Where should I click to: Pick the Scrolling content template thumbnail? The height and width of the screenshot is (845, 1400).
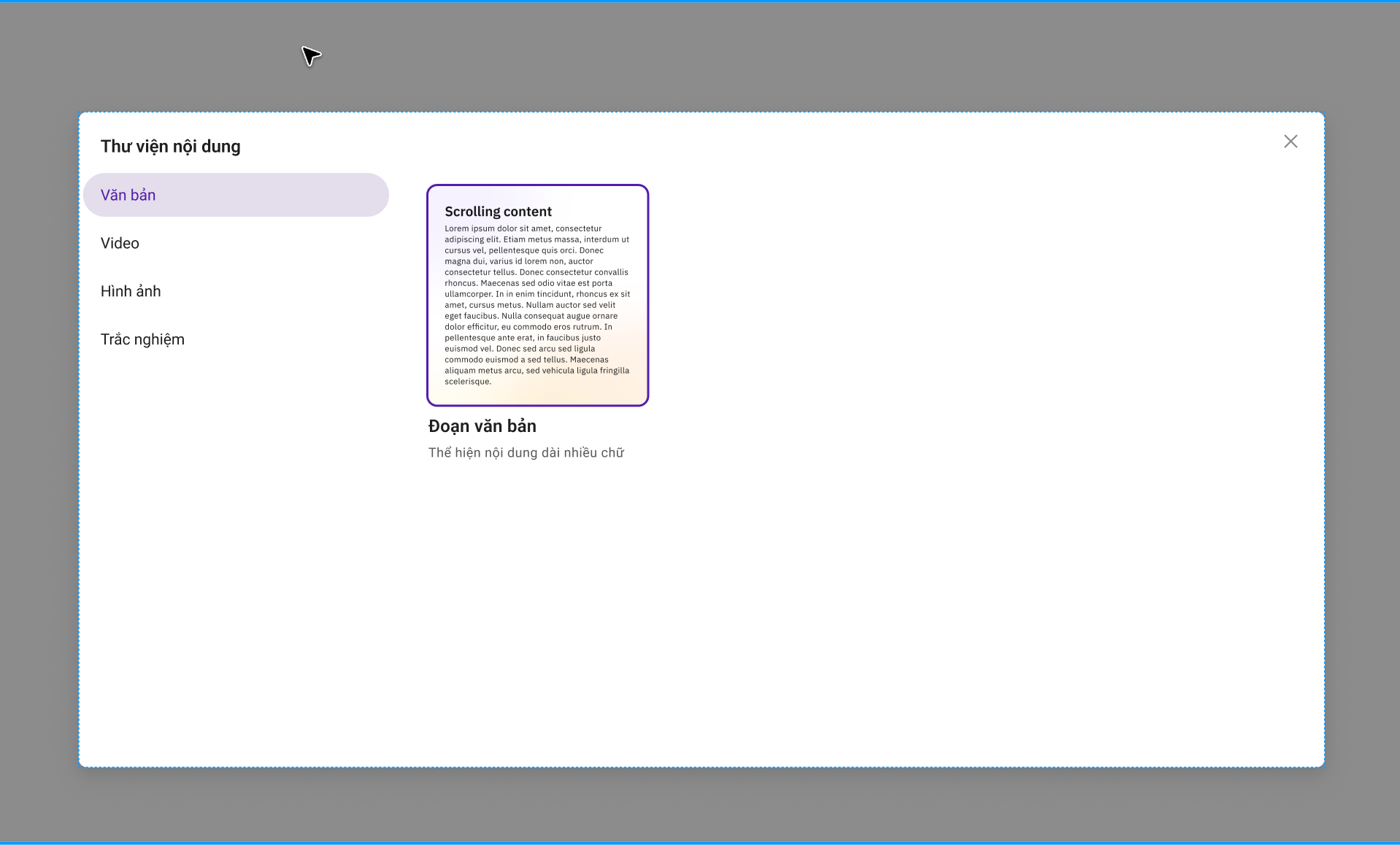point(538,296)
